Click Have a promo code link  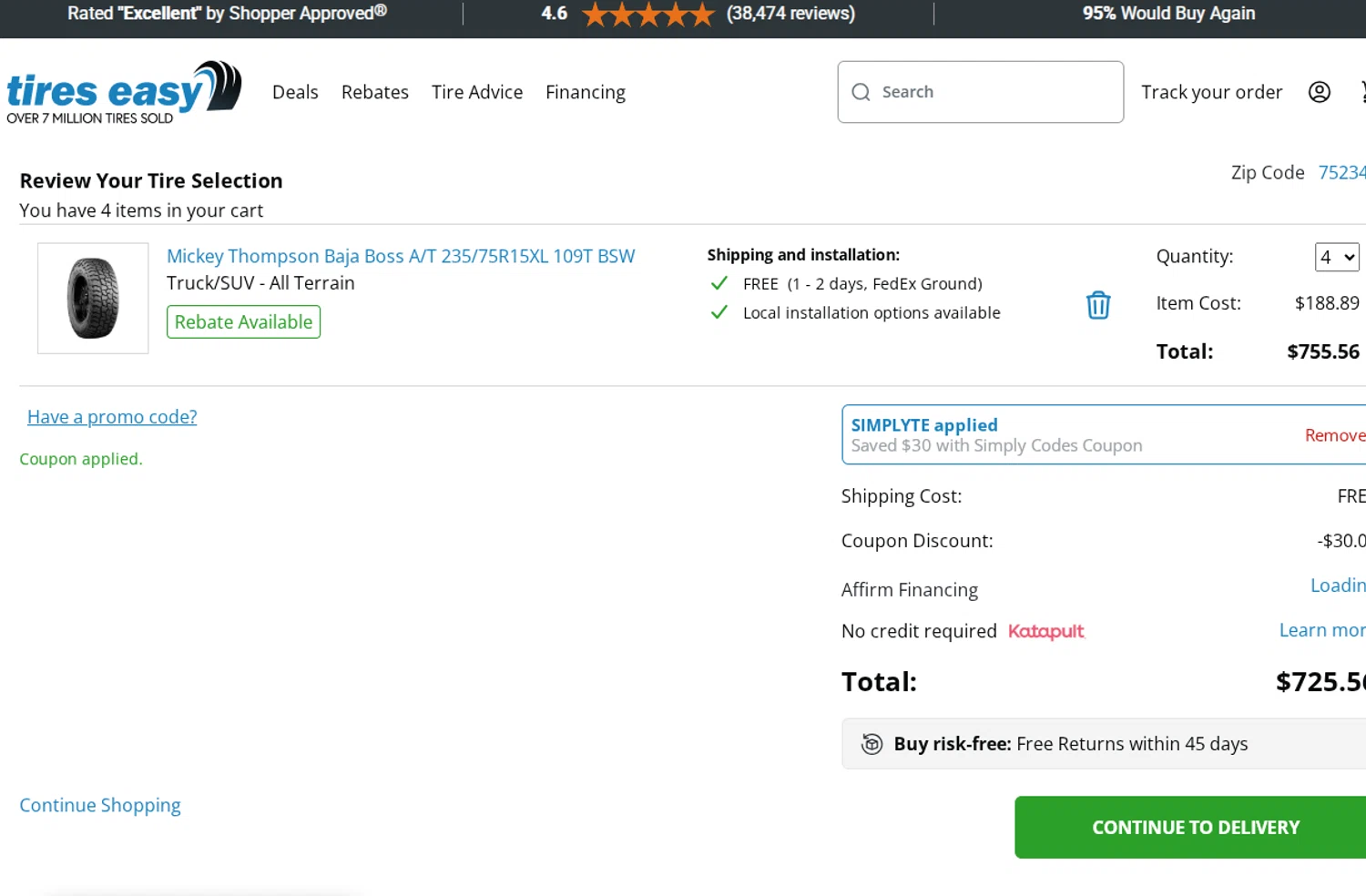pos(112,417)
